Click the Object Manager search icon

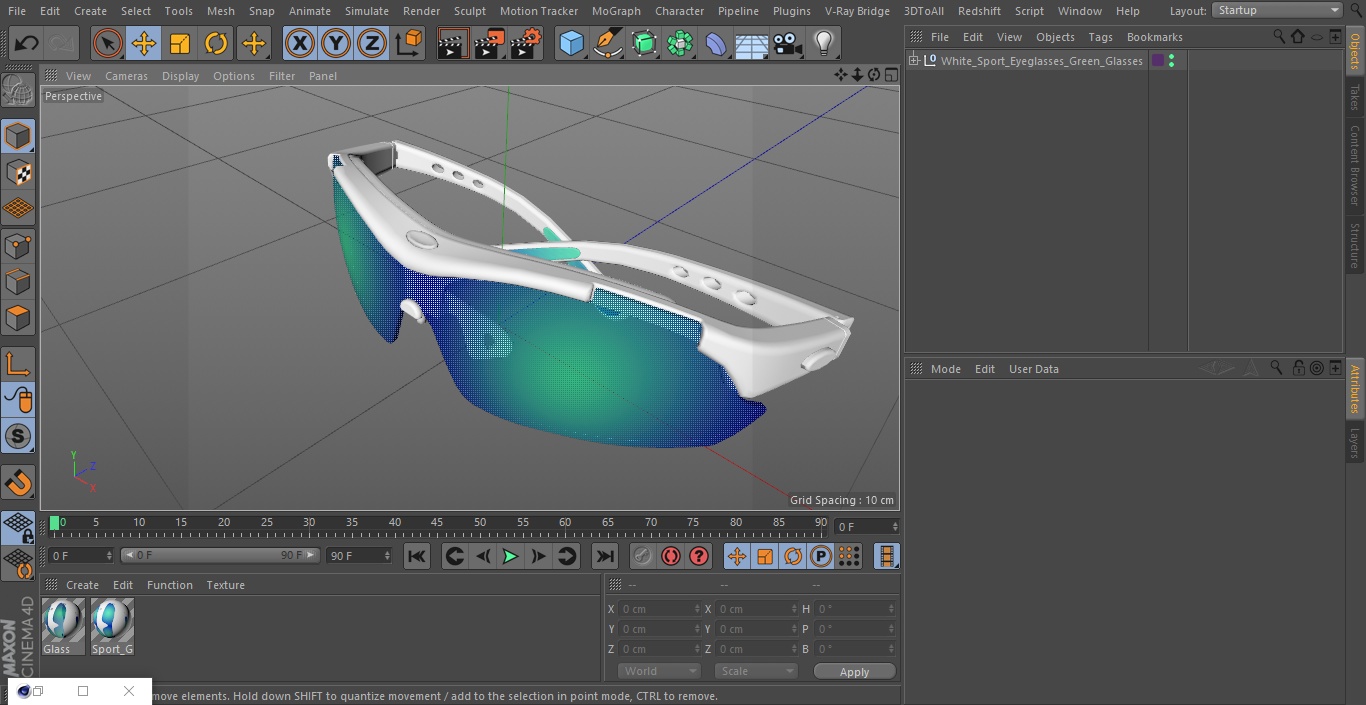point(1279,37)
